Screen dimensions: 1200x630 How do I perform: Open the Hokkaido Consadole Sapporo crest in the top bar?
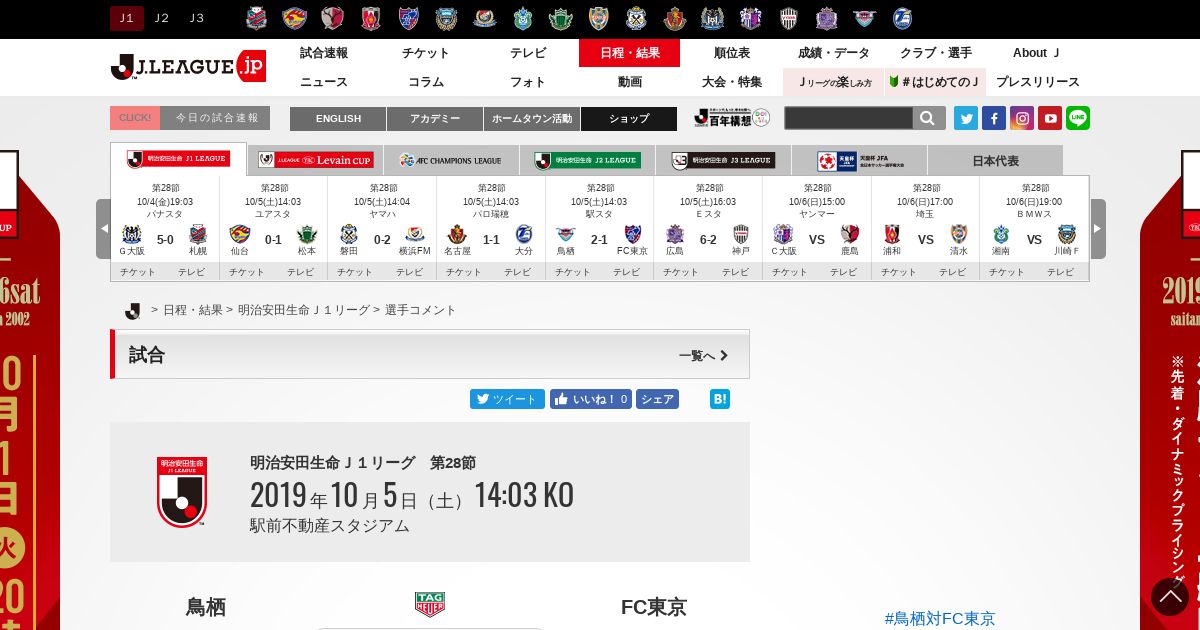(257, 18)
